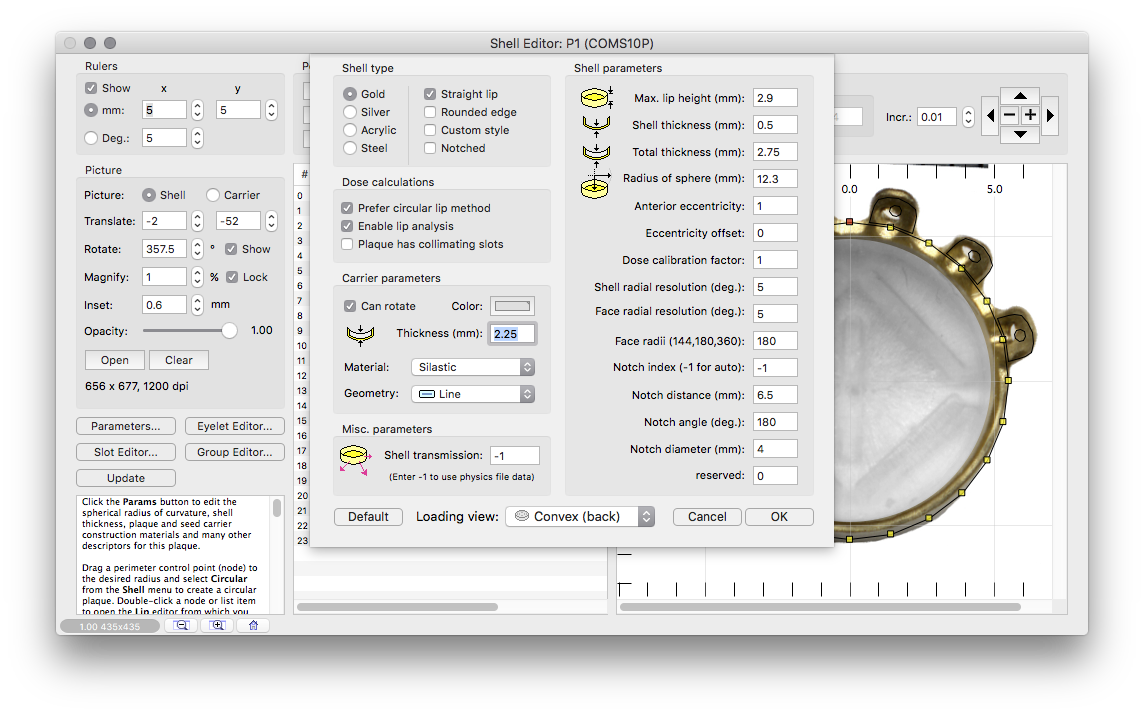Select the Steel shell type
1144x715 pixels.
pyautogui.click(x=350, y=148)
